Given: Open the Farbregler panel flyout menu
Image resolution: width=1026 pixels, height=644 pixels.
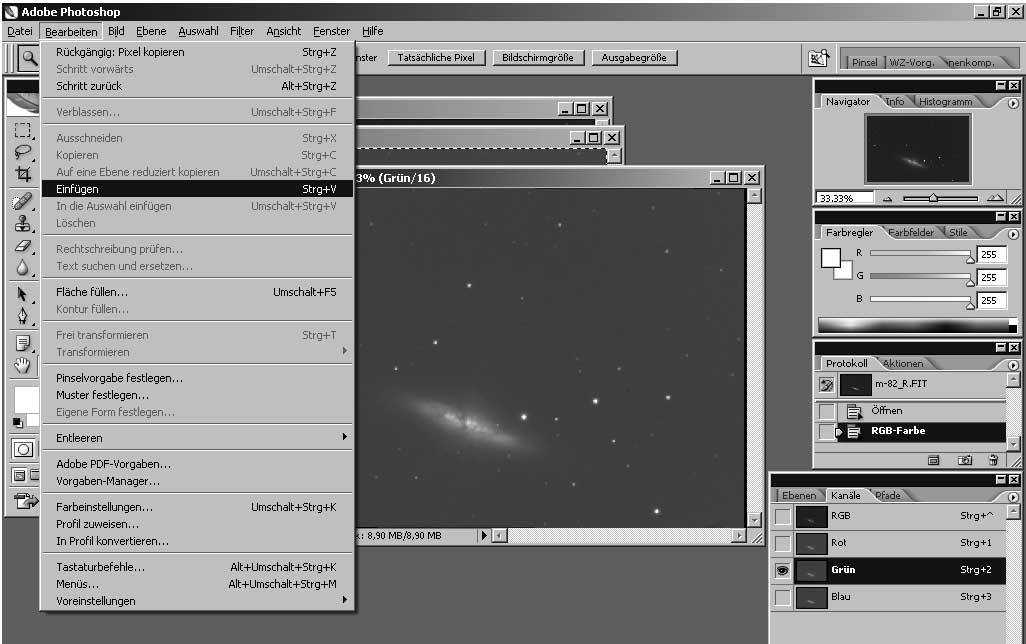Looking at the screenshot, I should click(x=1013, y=234).
